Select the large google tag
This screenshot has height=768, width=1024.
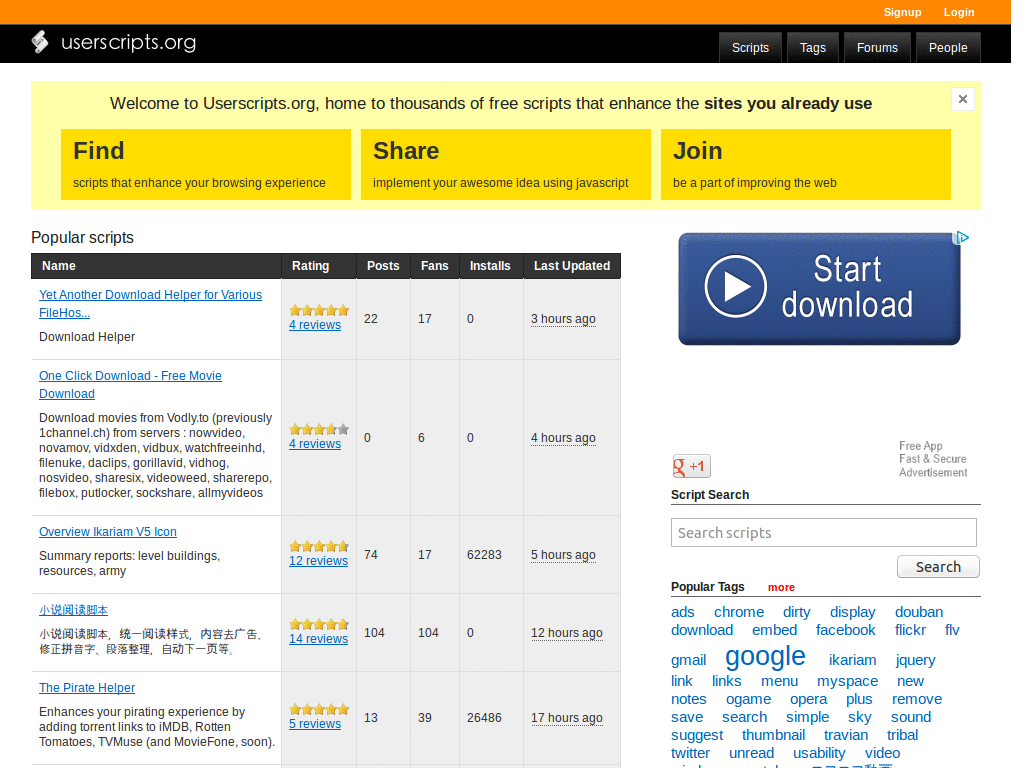pos(765,656)
